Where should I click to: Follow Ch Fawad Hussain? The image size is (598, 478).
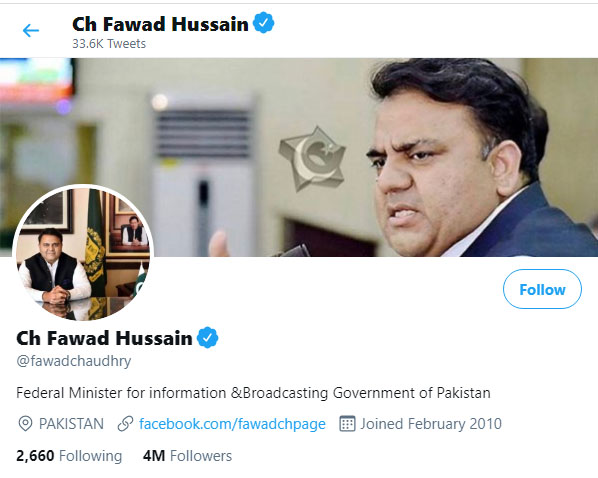point(542,289)
